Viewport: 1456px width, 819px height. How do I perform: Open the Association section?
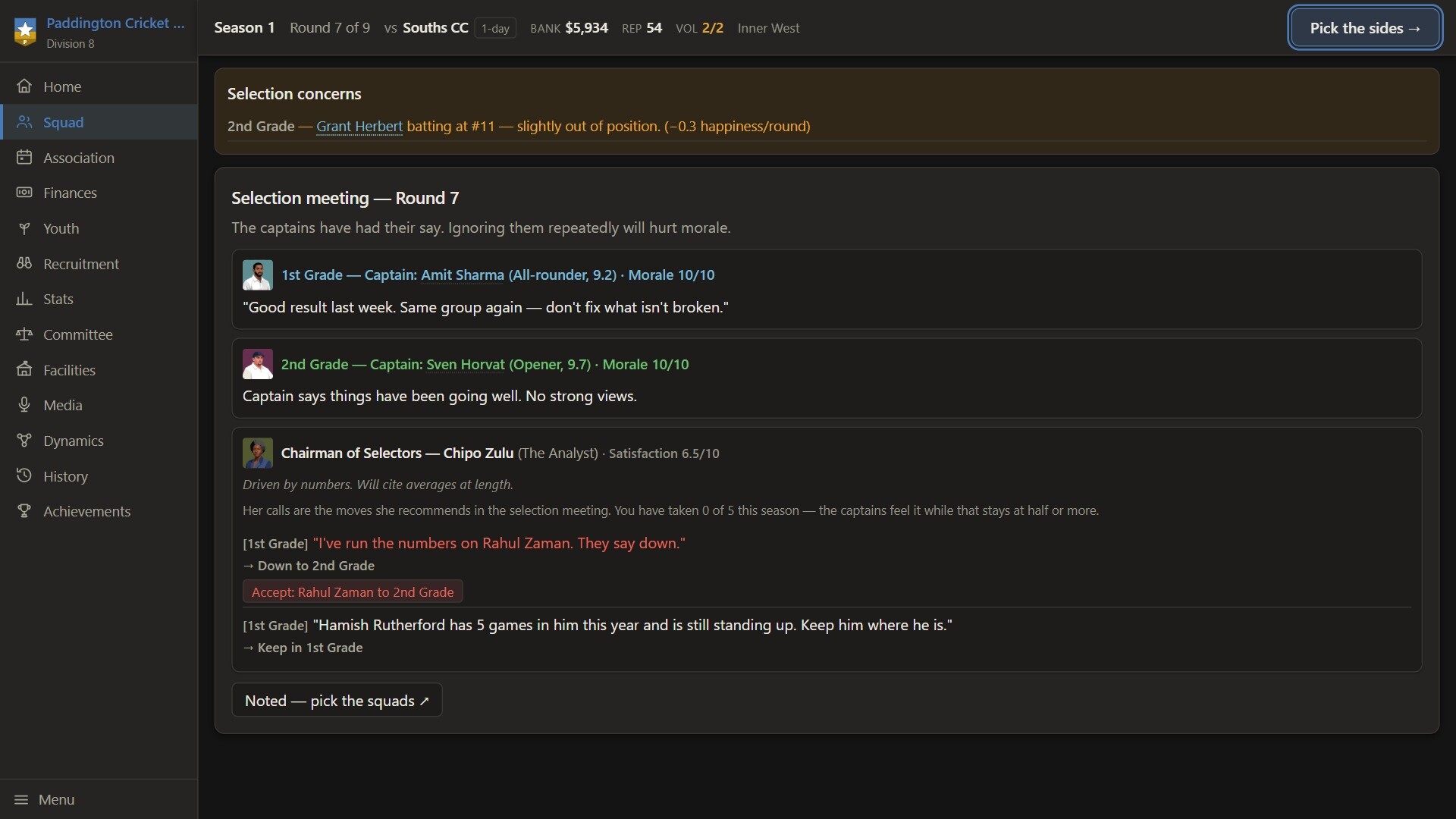(99, 158)
